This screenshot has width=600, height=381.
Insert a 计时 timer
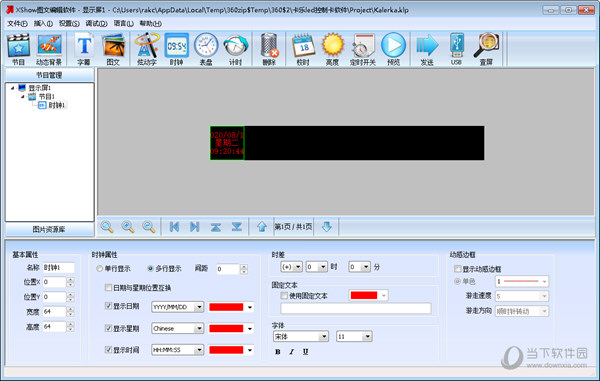pyautogui.click(x=236, y=49)
